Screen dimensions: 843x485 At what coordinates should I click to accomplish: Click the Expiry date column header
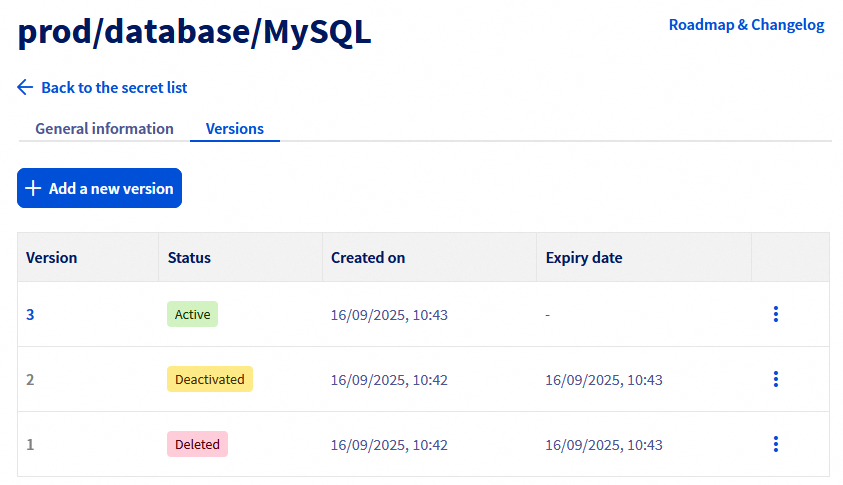(x=584, y=258)
